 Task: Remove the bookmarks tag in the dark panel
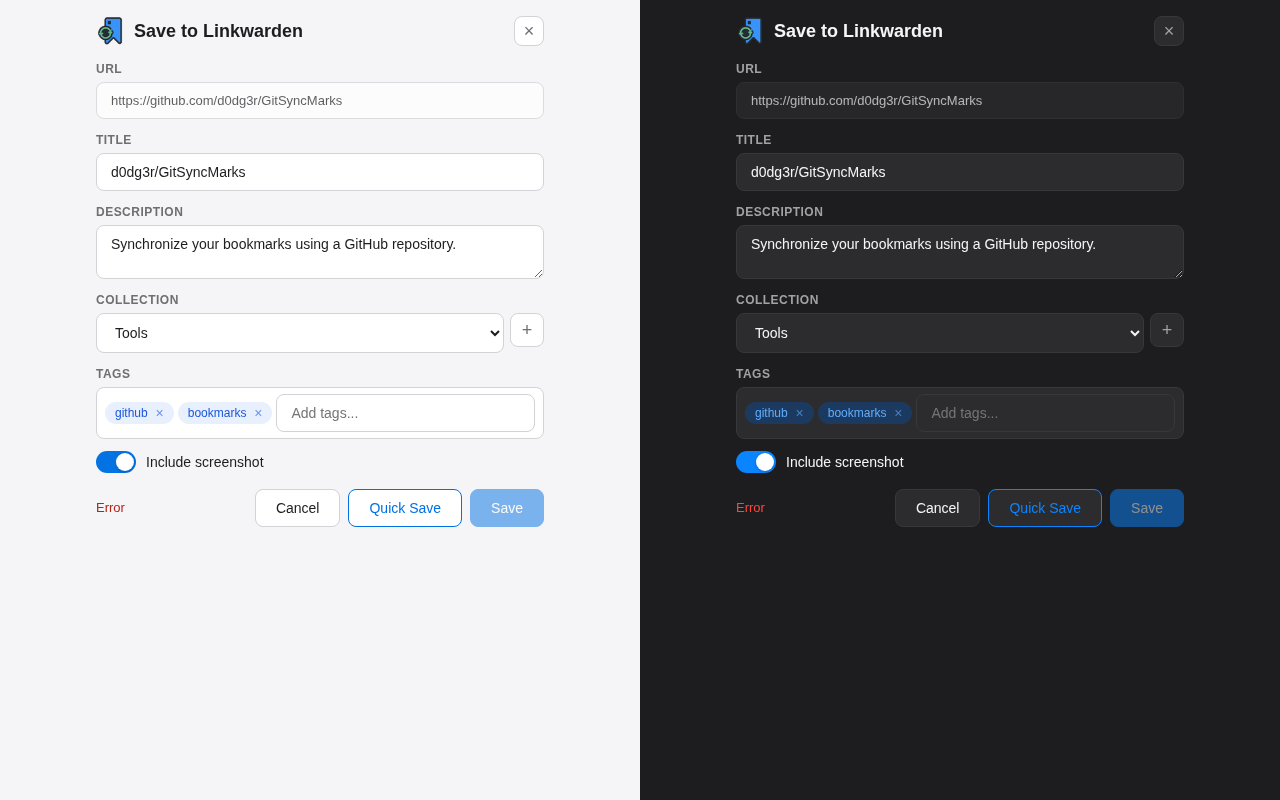tap(898, 413)
